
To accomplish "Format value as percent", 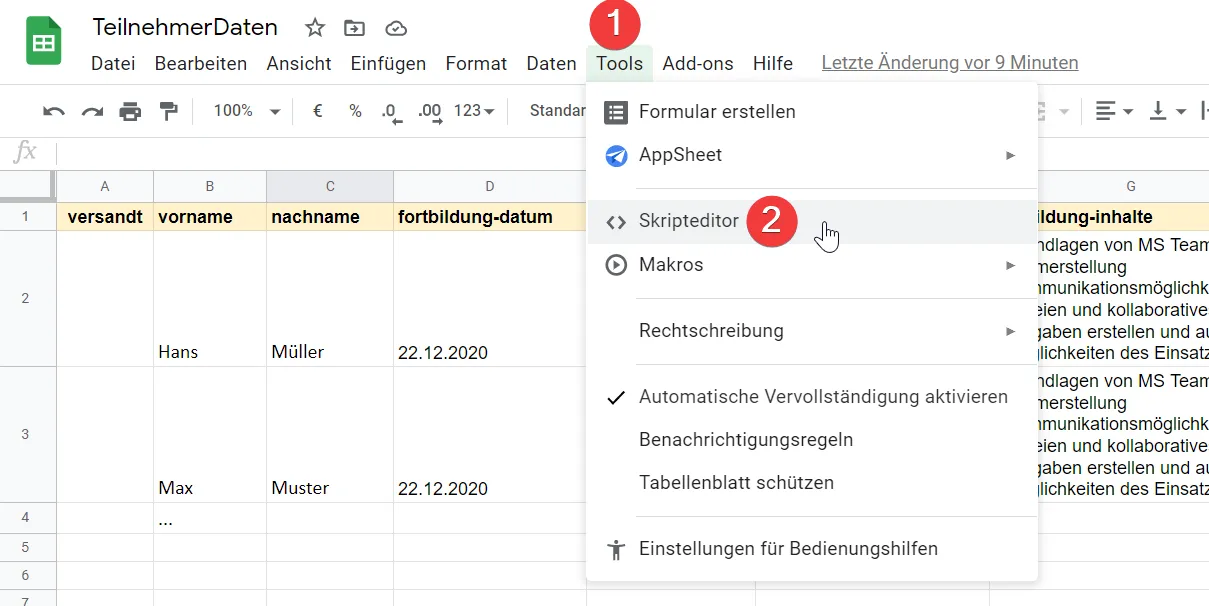I will pos(355,111).
